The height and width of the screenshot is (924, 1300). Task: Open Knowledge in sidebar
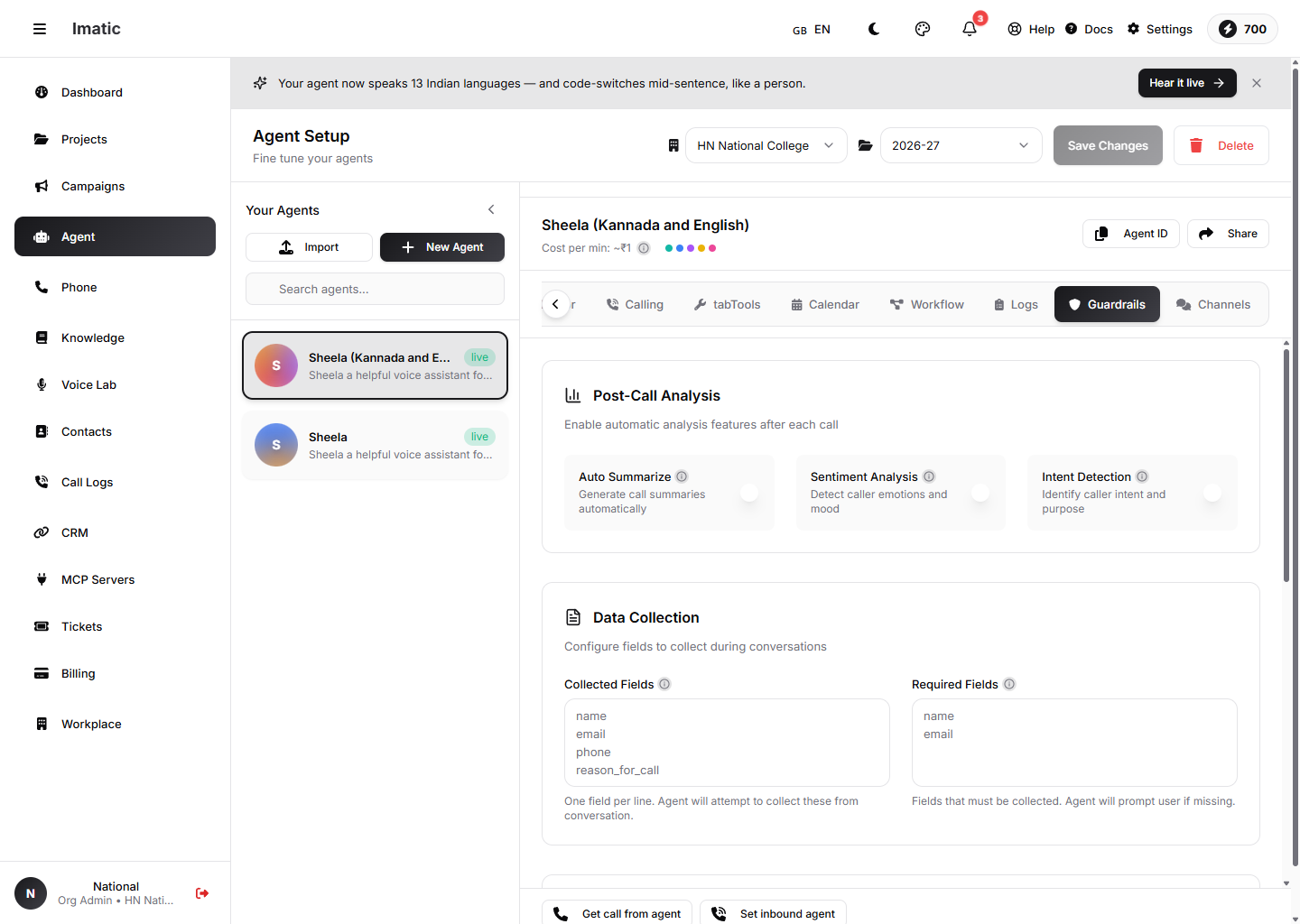click(115, 337)
